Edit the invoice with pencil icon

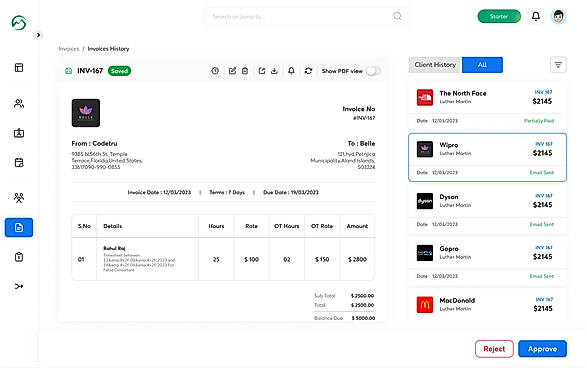point(232,71)
